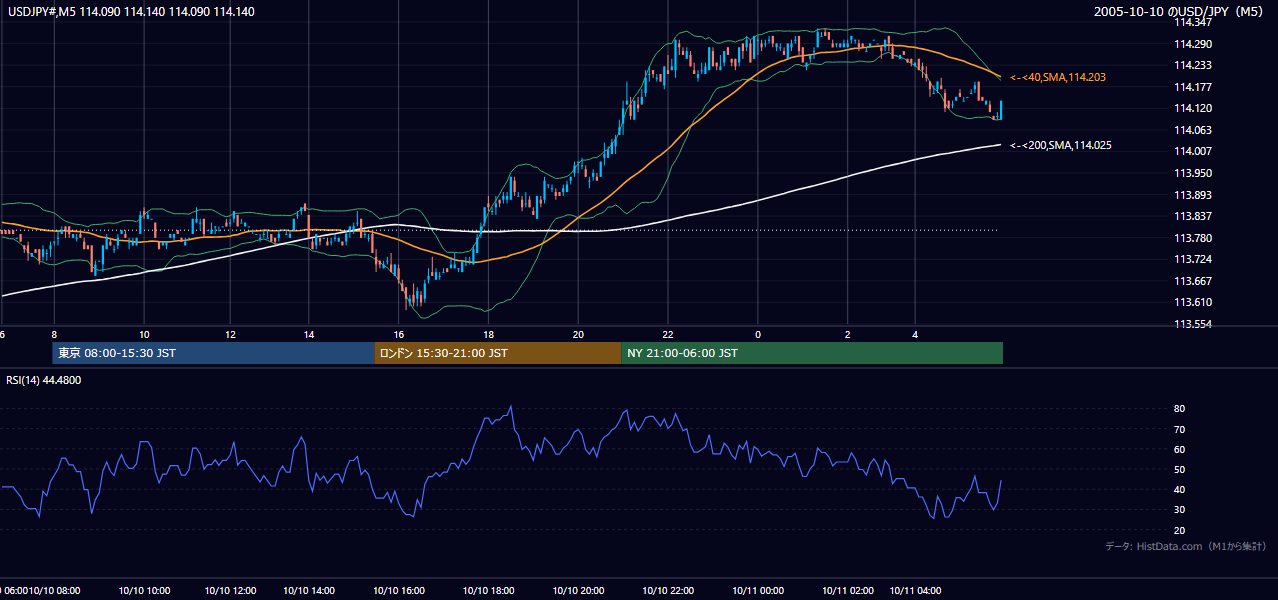1278x600 pixels.
Task: Click RSI scale value 80
Action: 1179,409
